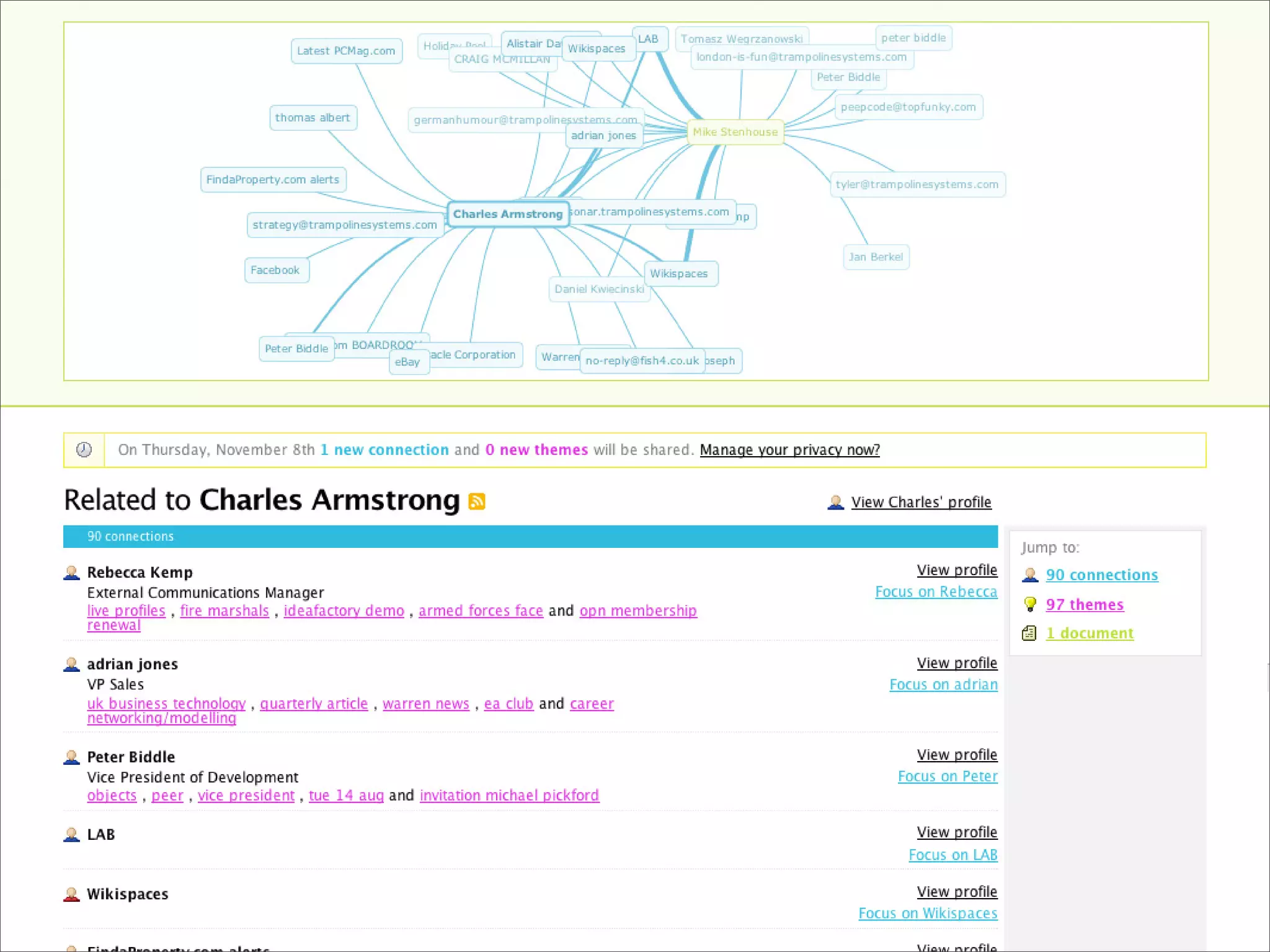The height and width of the screenshot is (952, 1270).
Task: Click person icon beside Rebecca Kemp
Action: coord(72,573)
